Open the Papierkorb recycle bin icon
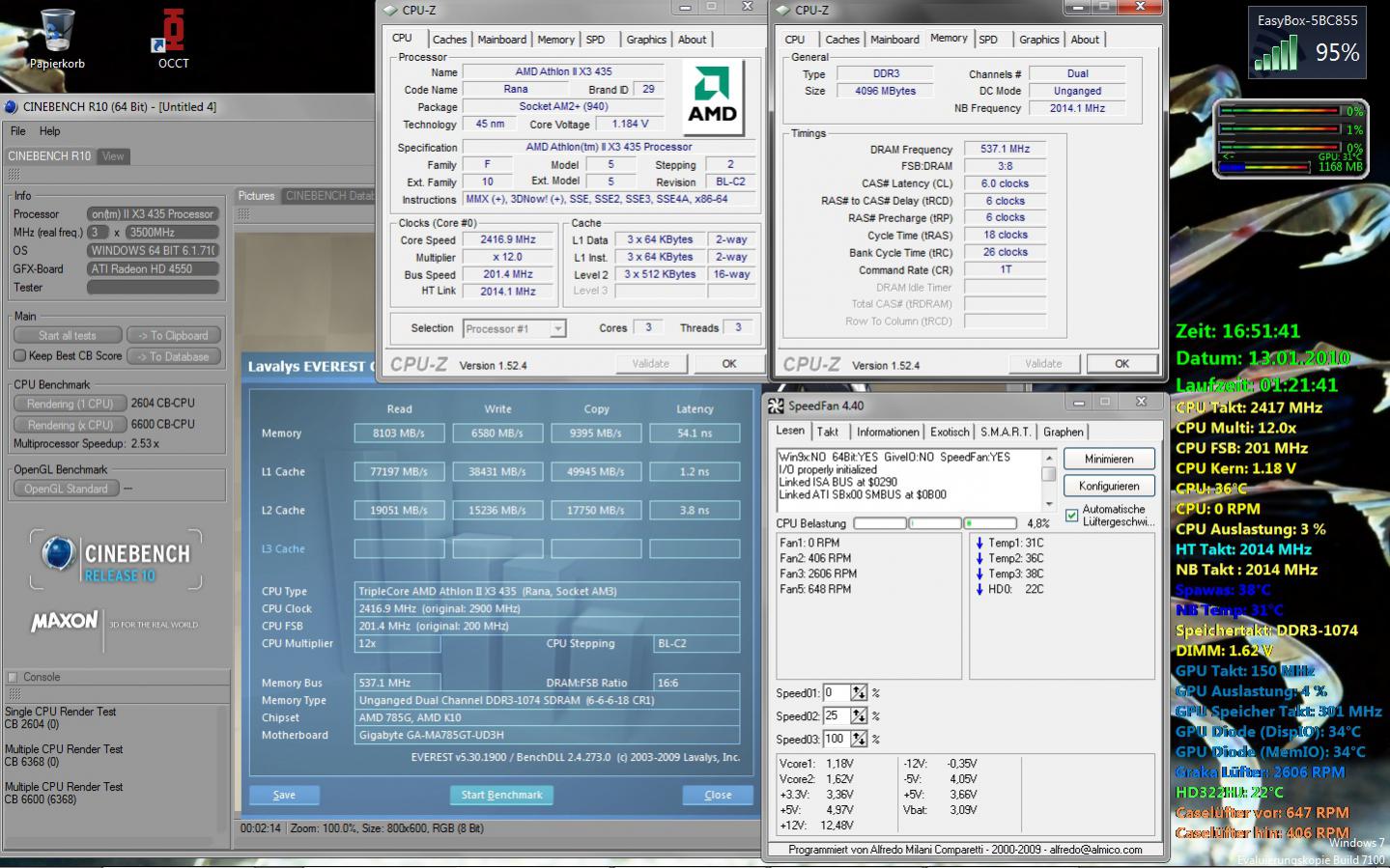1390x868 pixels. tap(57, 39)
